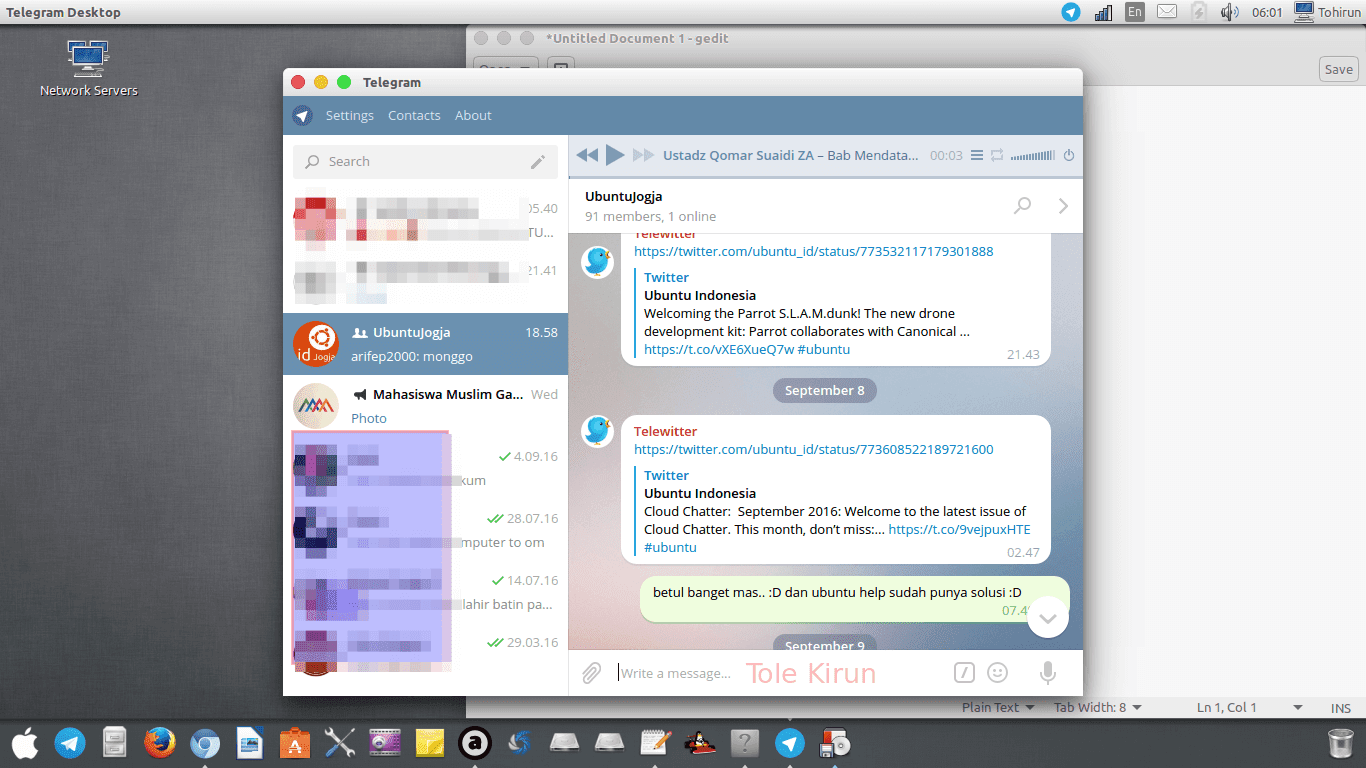Screen dimensions: 1366x768
Task: Click the paperclip attach file icon
Action: (591, 673)
